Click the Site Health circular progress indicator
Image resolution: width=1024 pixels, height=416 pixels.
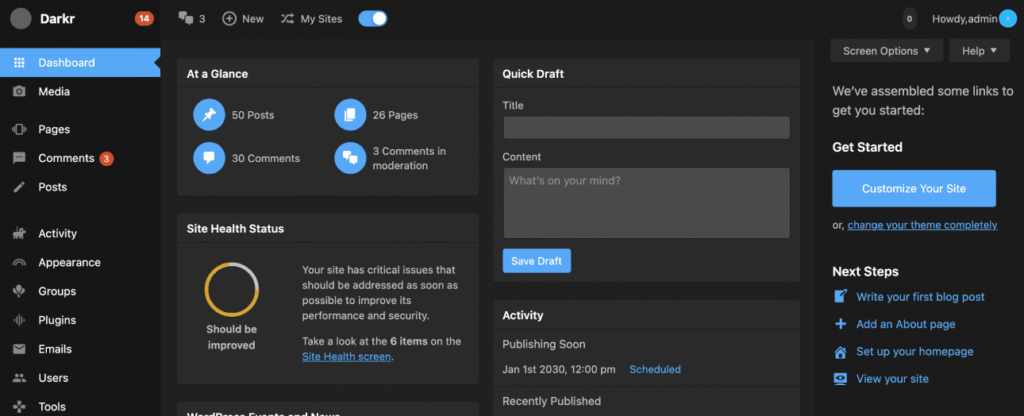pos(232,289)
